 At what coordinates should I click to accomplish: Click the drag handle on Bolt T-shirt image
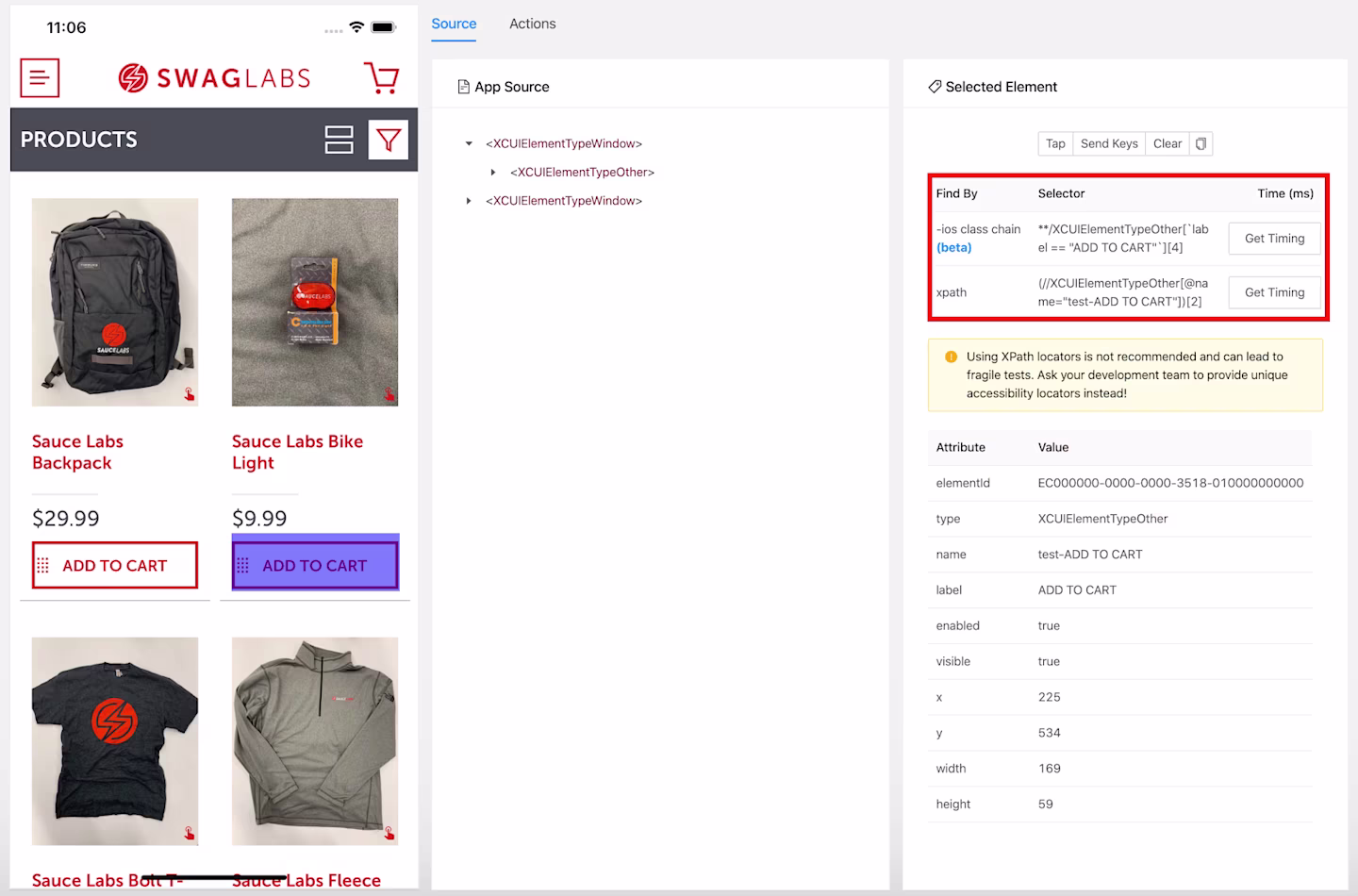(190, 834)
